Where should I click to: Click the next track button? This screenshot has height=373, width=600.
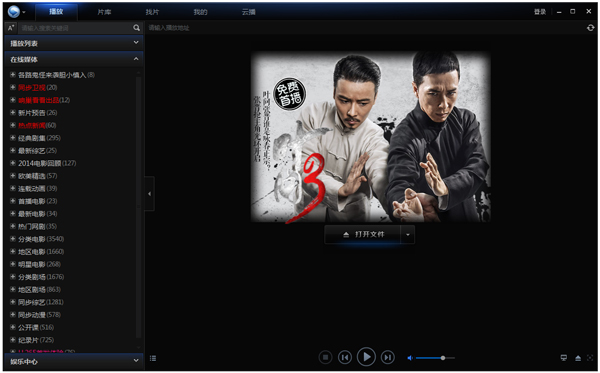(388, 357)
